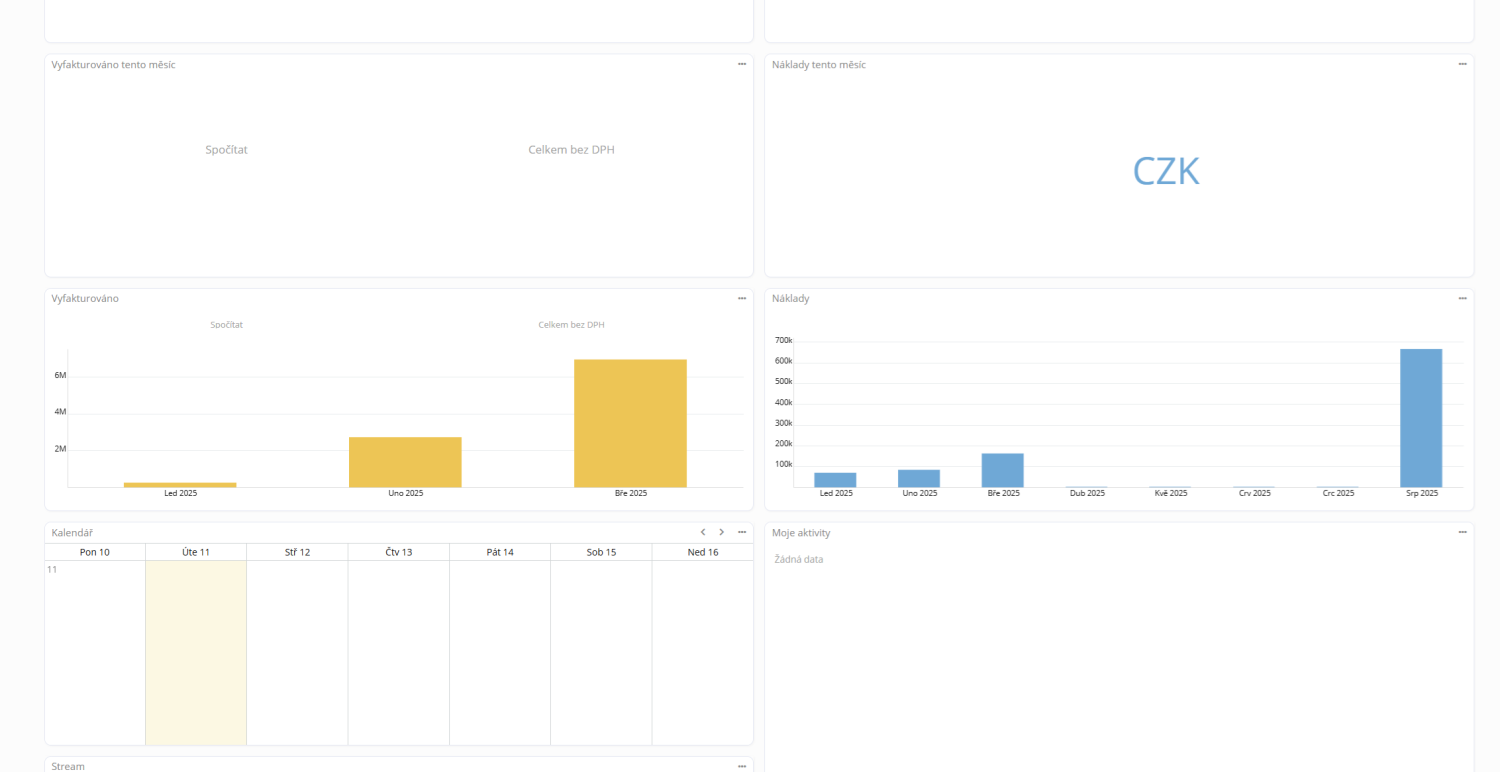Screen dimensions: 1500x772
Task: Click the highlighted Úte 11 day cell
Action: (196, 652)
